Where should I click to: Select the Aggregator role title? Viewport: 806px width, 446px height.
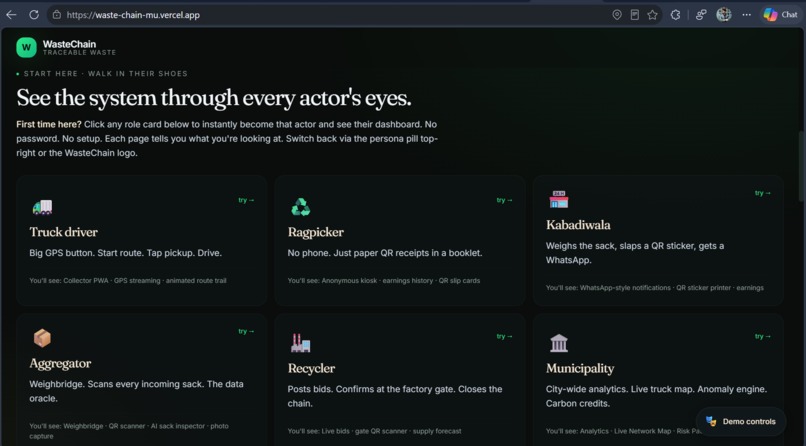click(60, 364)
